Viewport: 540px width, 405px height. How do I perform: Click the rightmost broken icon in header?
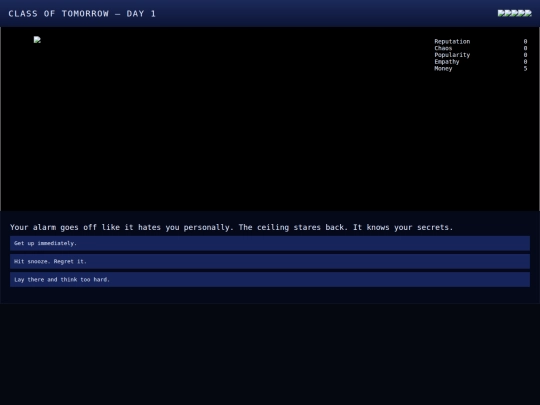pyautogui.click(x=528, y=13)
